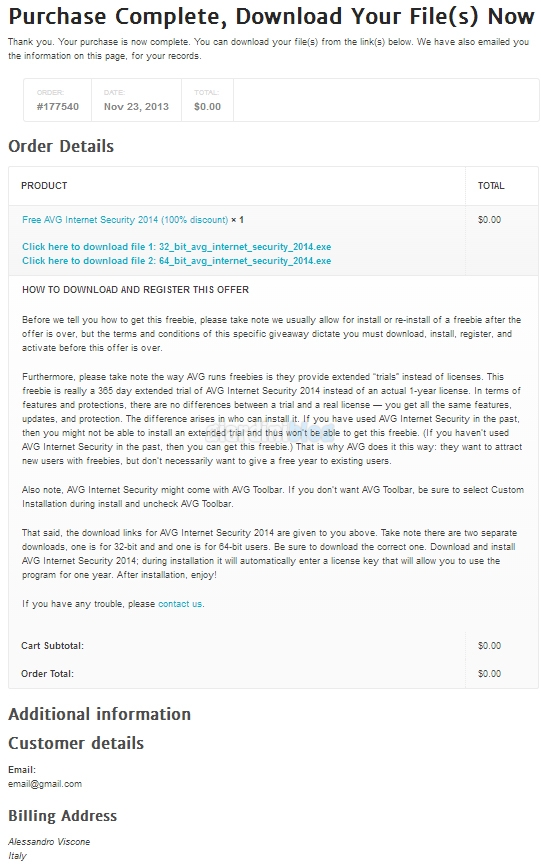
Task: Click the Order Details heading
Action: coord(61,146)
